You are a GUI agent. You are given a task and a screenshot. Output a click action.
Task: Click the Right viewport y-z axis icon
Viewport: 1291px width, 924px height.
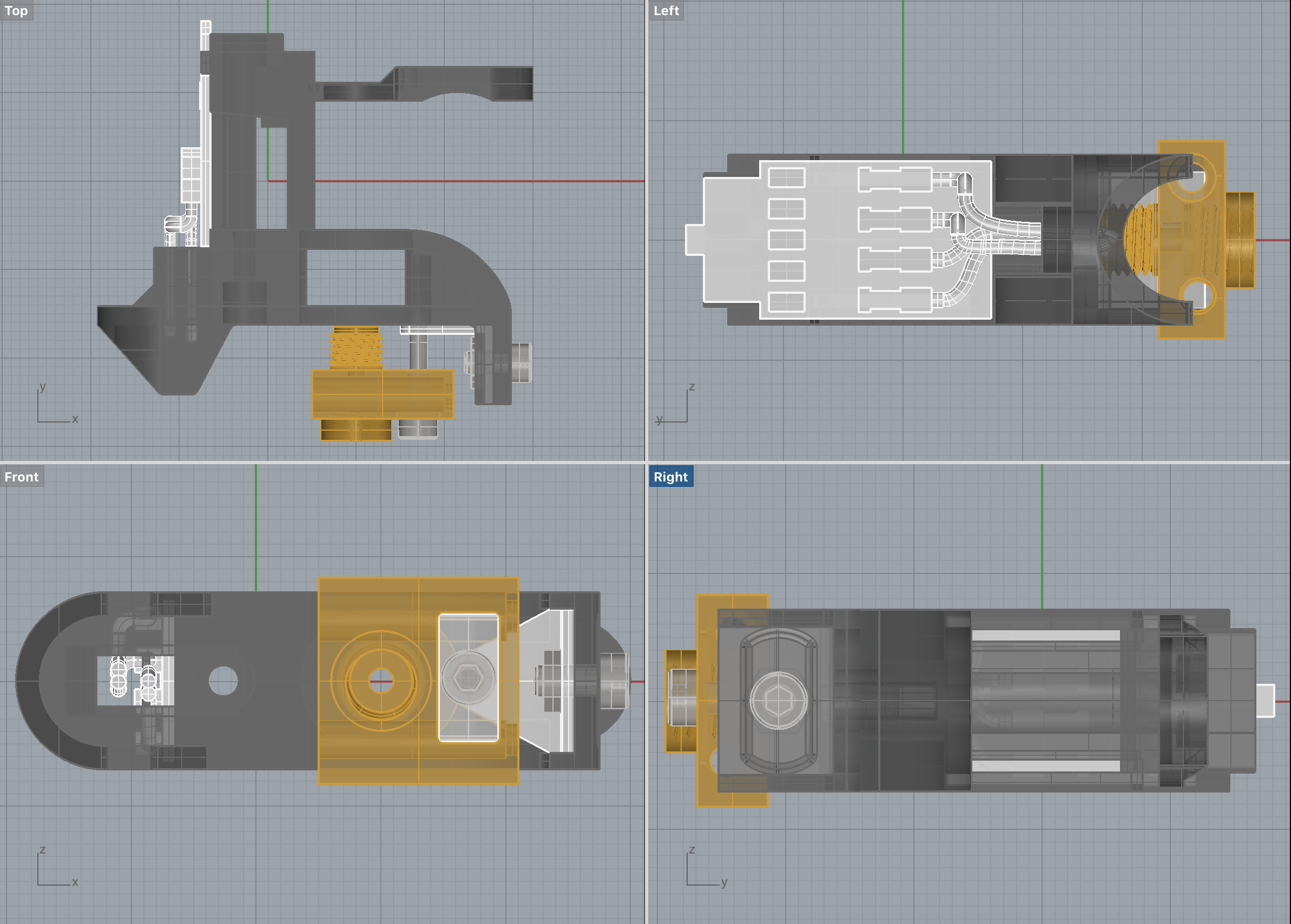coord(706,869)
